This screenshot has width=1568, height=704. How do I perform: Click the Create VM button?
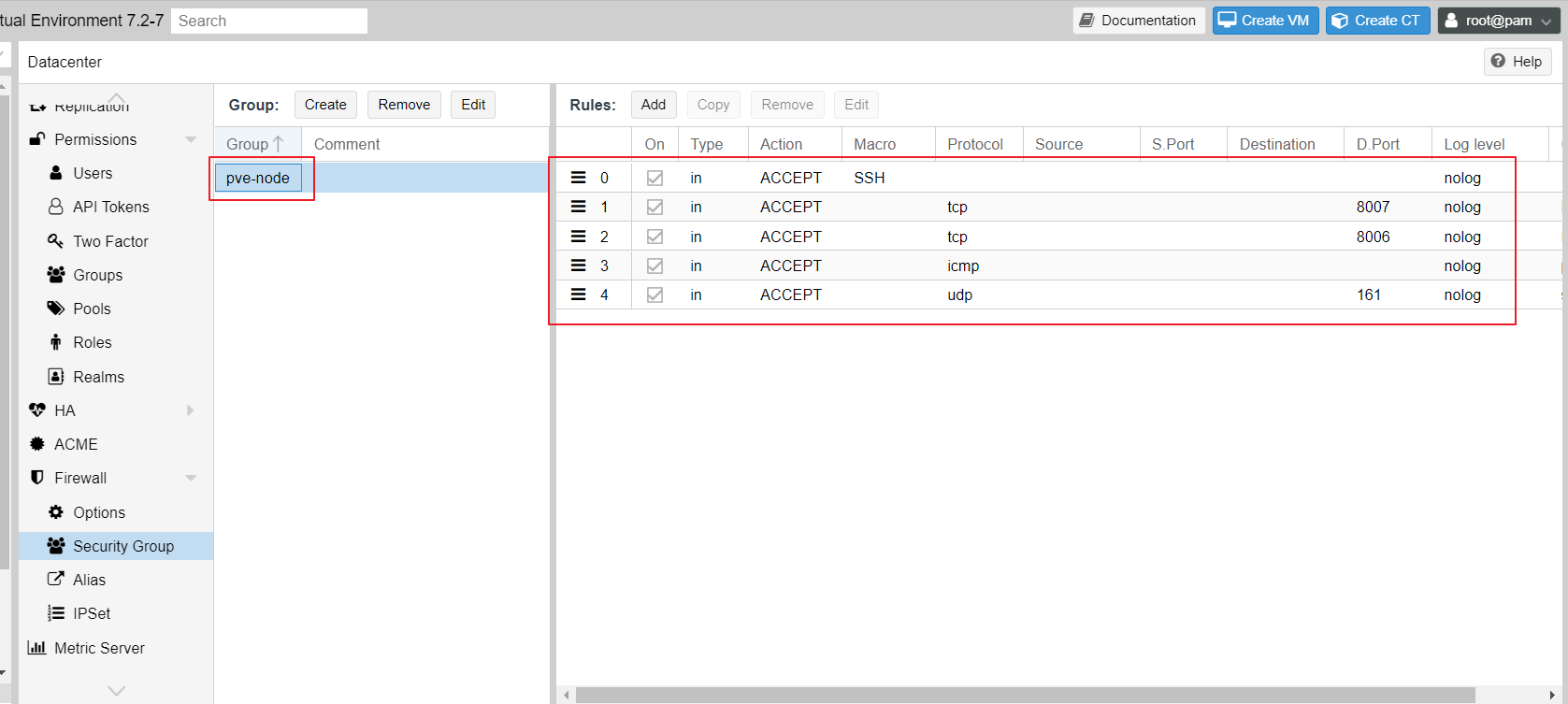1266,21
